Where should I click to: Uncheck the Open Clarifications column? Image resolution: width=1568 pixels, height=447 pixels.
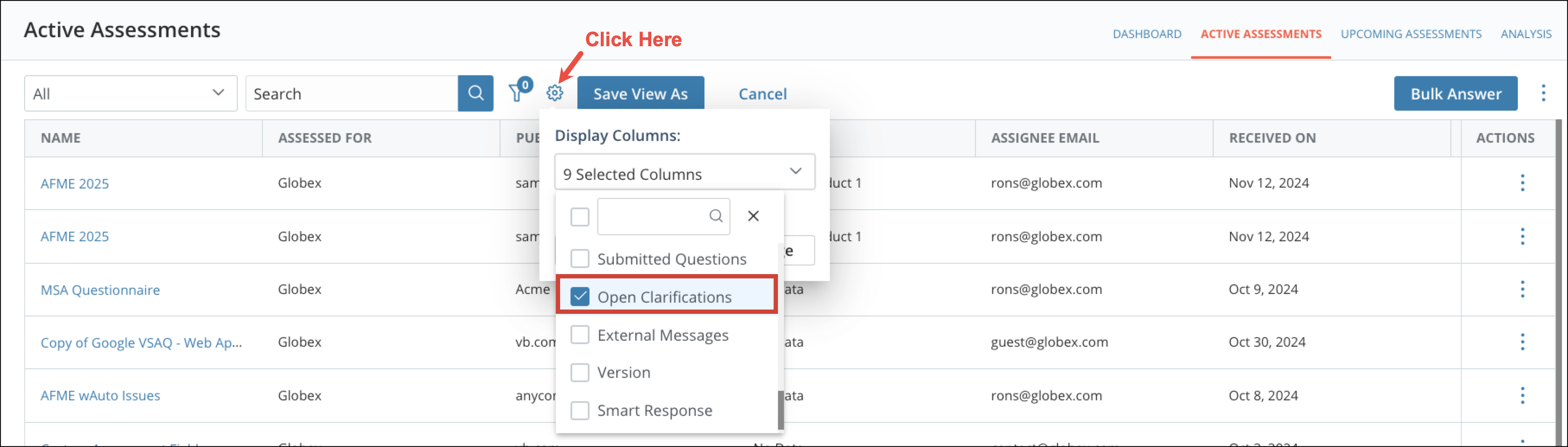[580, 297]
